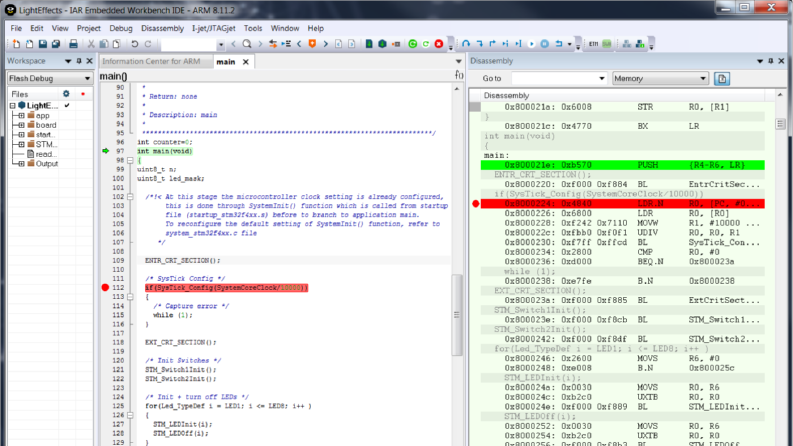
Task: Undo the last edit
Action: (135, 44)
